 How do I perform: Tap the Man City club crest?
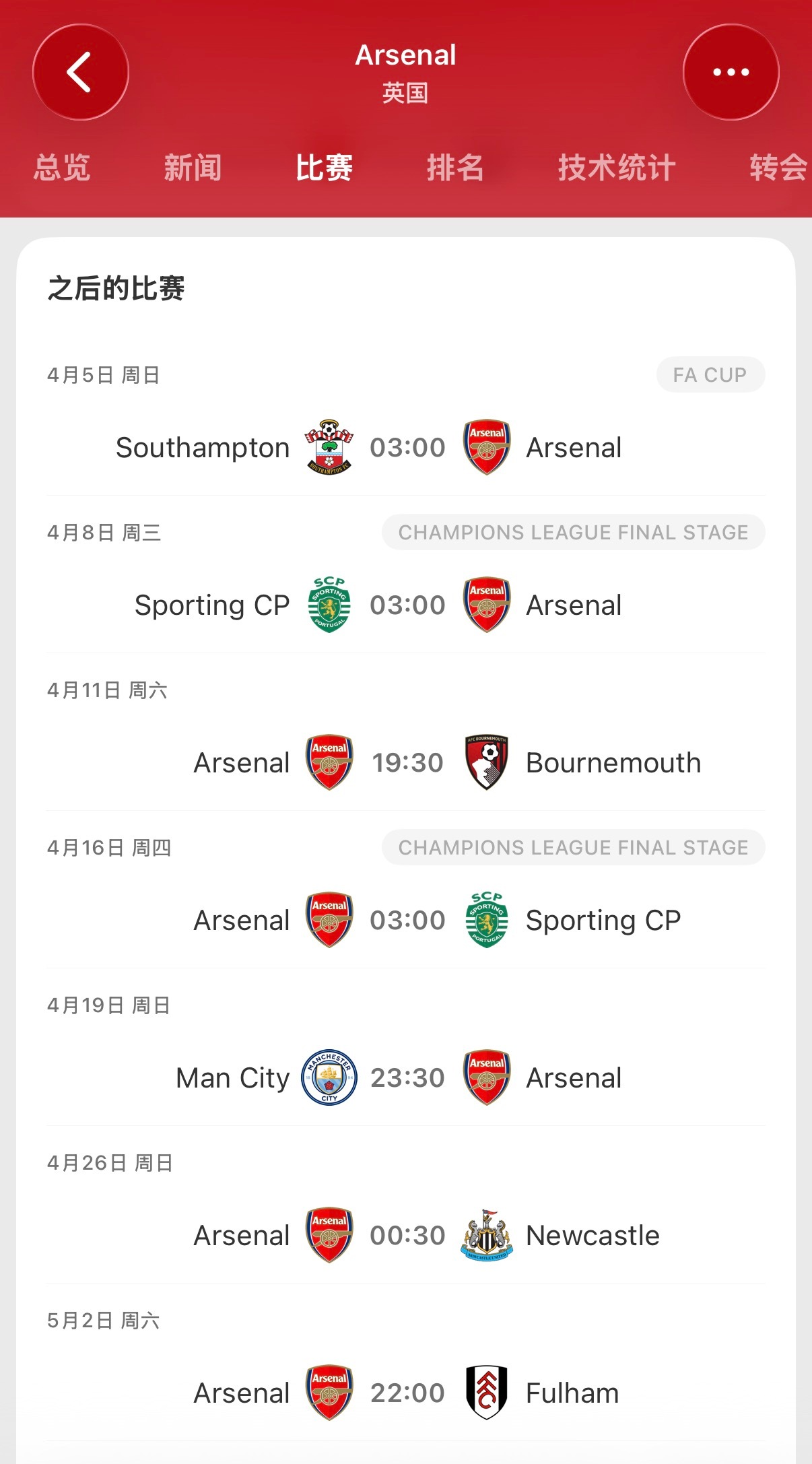point(329,1077)
